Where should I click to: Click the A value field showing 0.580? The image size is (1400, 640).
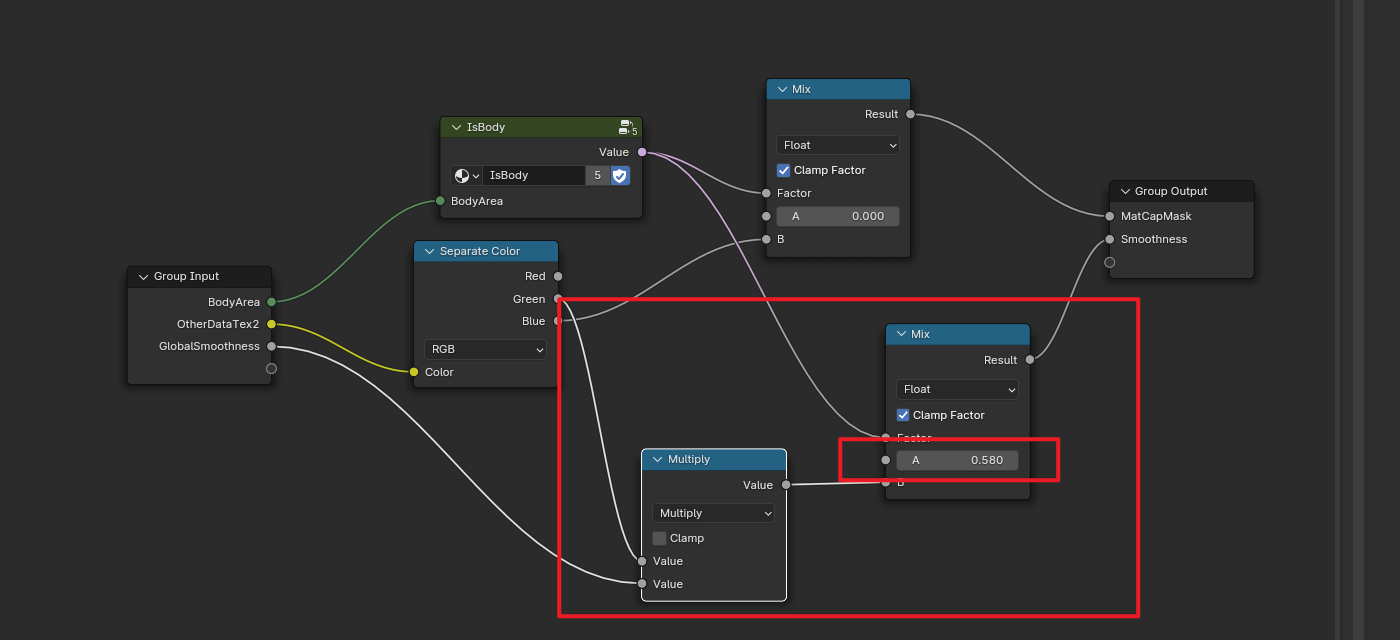pyautogui.click(x=956, y=460)
